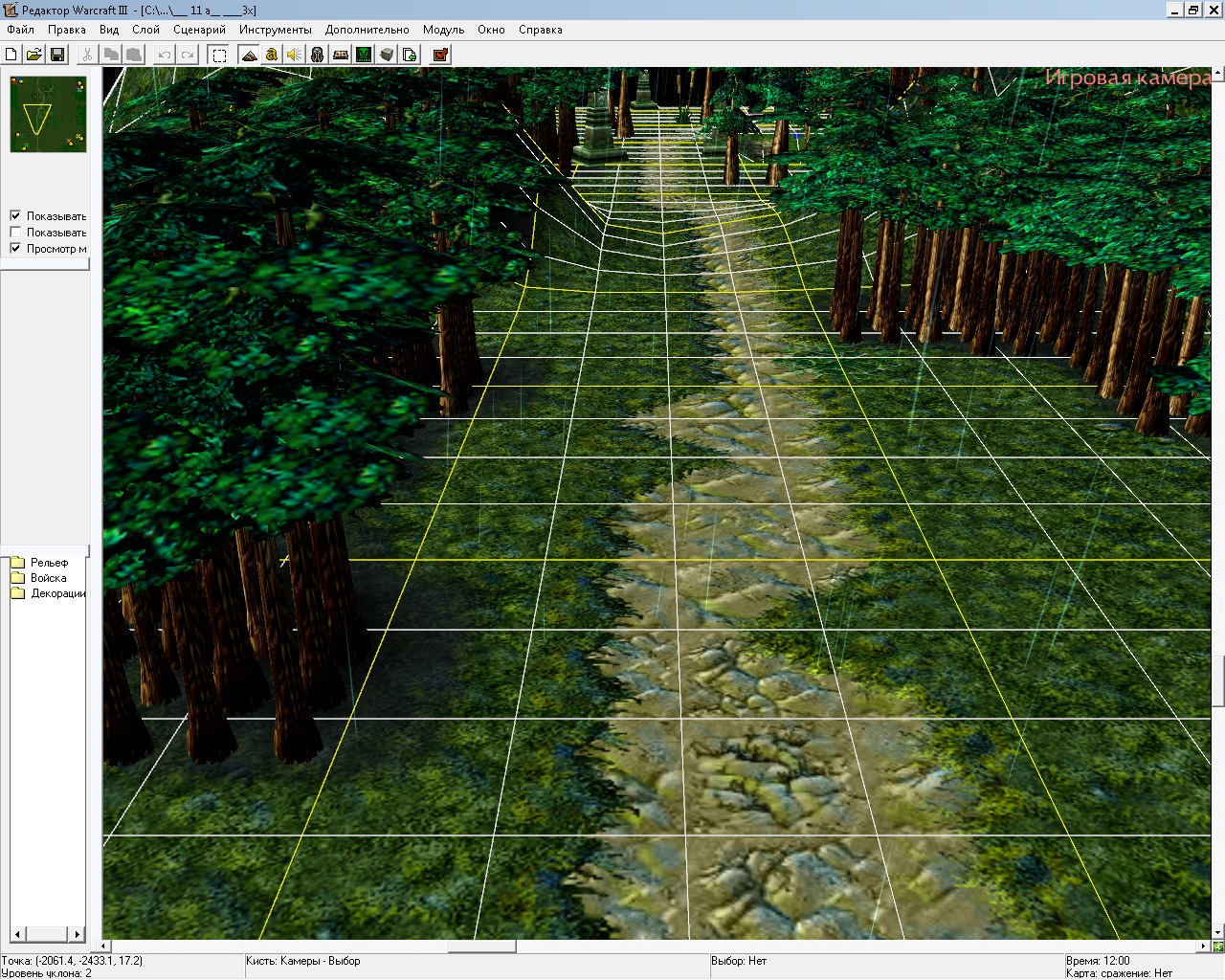Click the tree panel's right scroll arrow
The height and width of the screenshot is (980, 1225).
coord(78,934)
